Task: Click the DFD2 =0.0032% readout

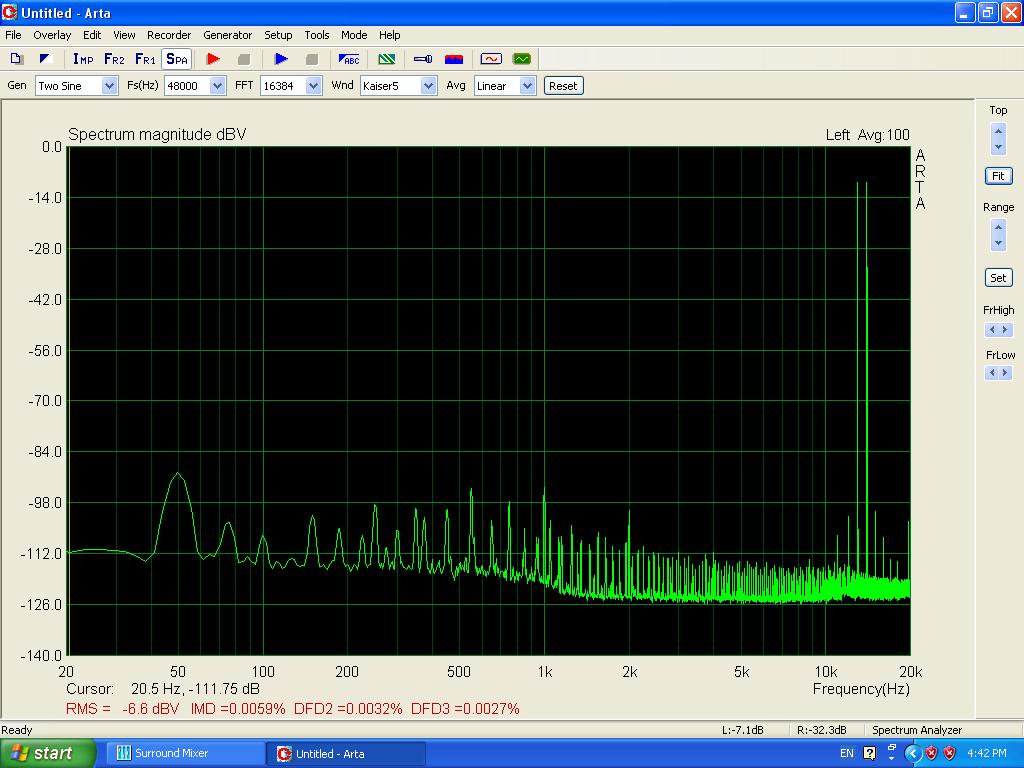Action: coord(348,709)
